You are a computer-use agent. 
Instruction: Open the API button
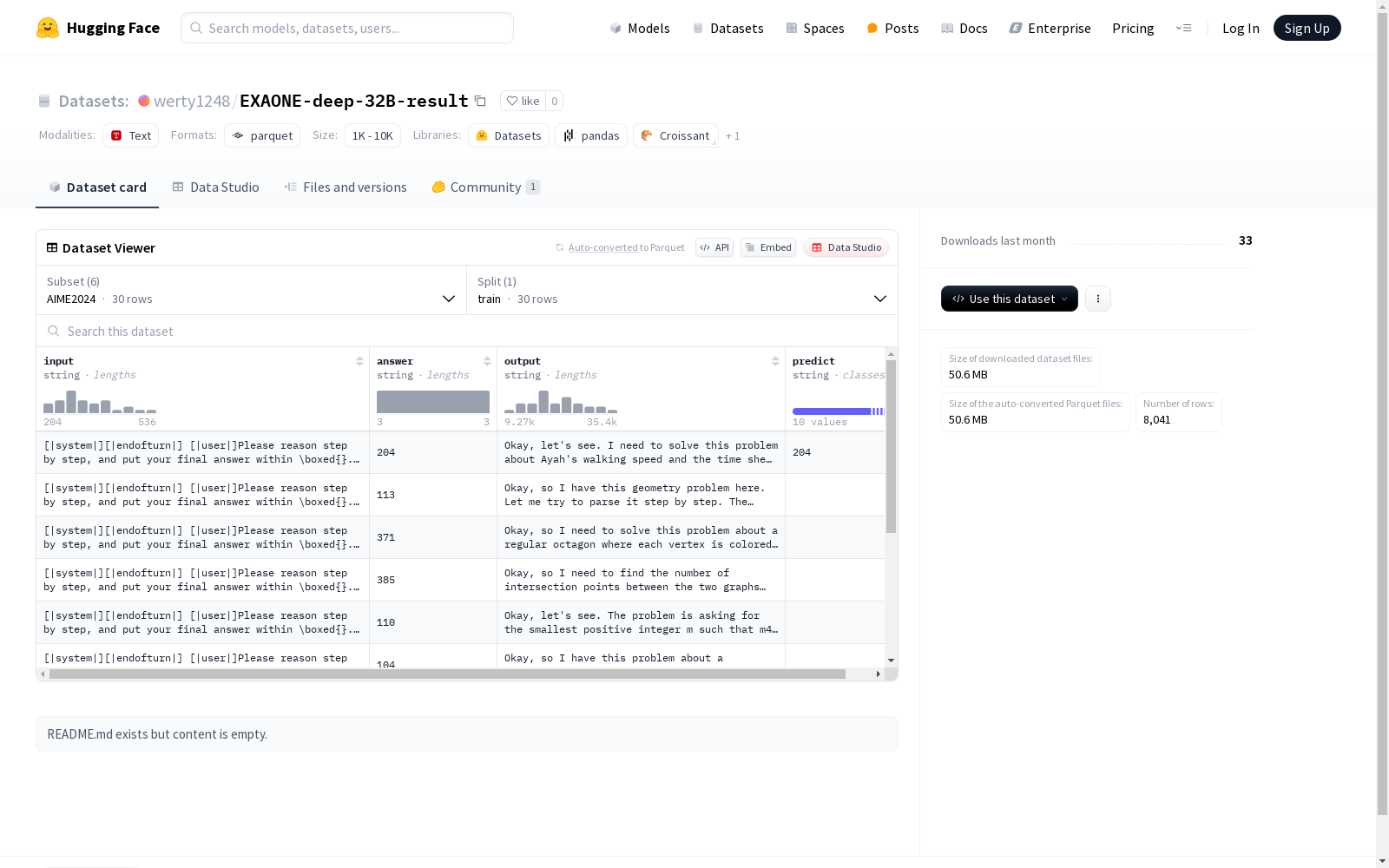pyautogui.click(x=714, y=247)
